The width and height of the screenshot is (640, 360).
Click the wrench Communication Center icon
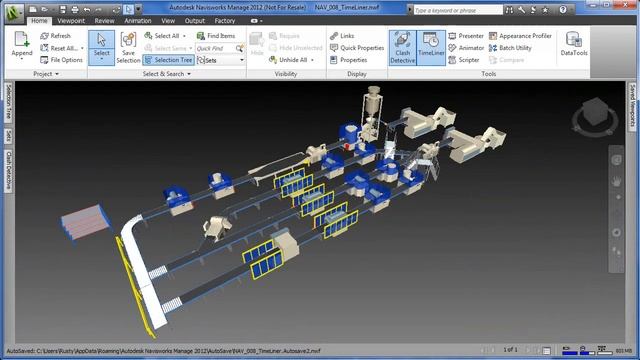click(x=521, y=10)
